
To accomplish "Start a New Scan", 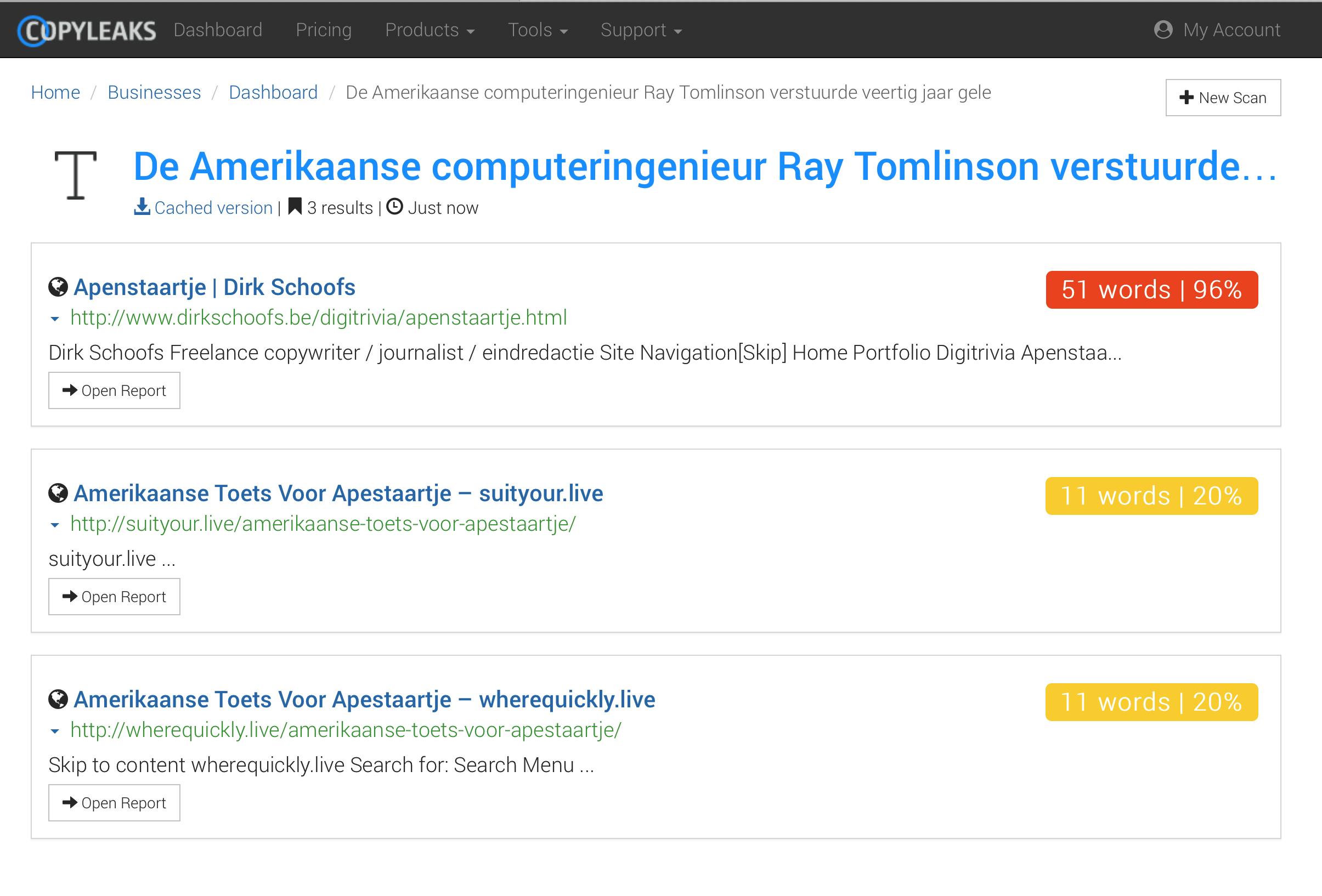I will tap(1223, 98).
